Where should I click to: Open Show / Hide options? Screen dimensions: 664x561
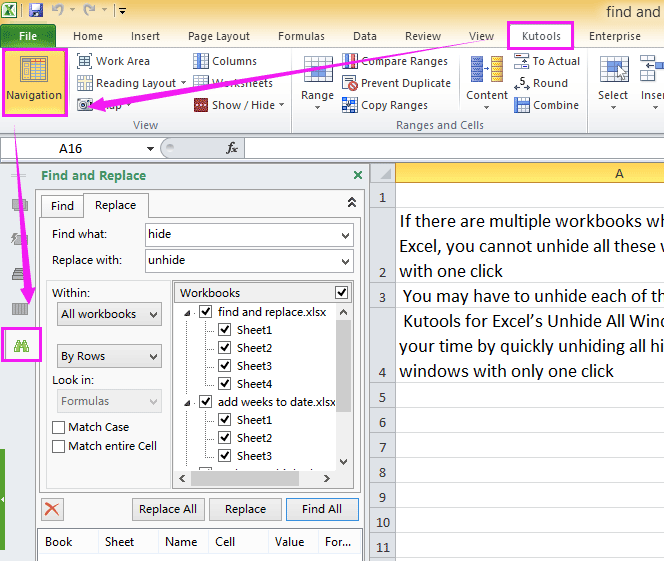[x=239, y=105]
